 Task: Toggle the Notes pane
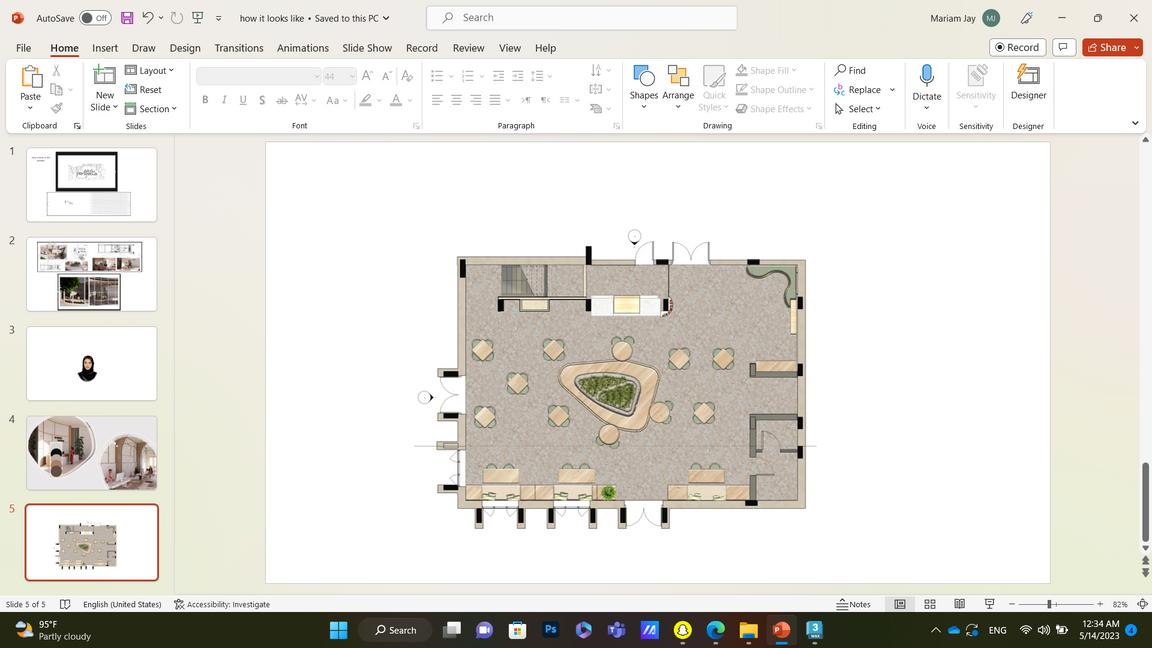(x=854, y=604)
